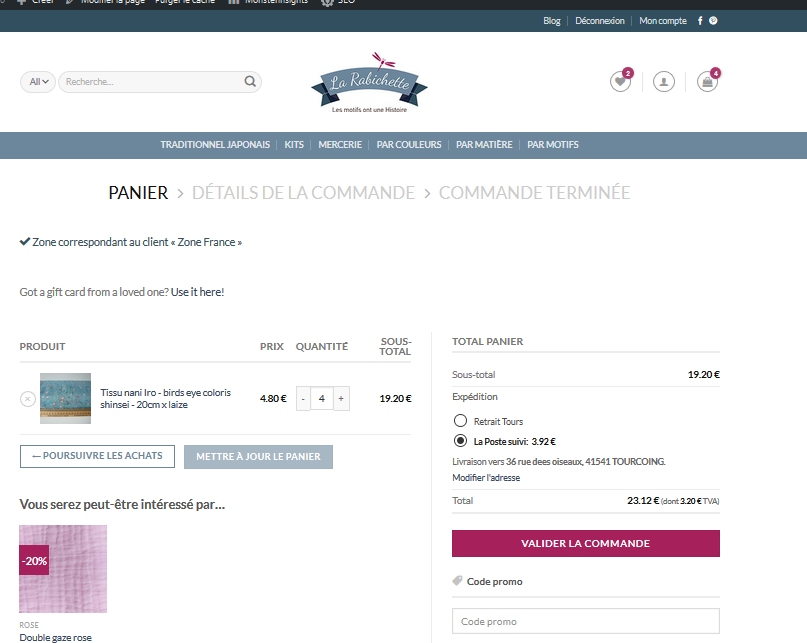Click the '-20%' discount badge
Screen dimensions: 807x643
coord(34,560)
